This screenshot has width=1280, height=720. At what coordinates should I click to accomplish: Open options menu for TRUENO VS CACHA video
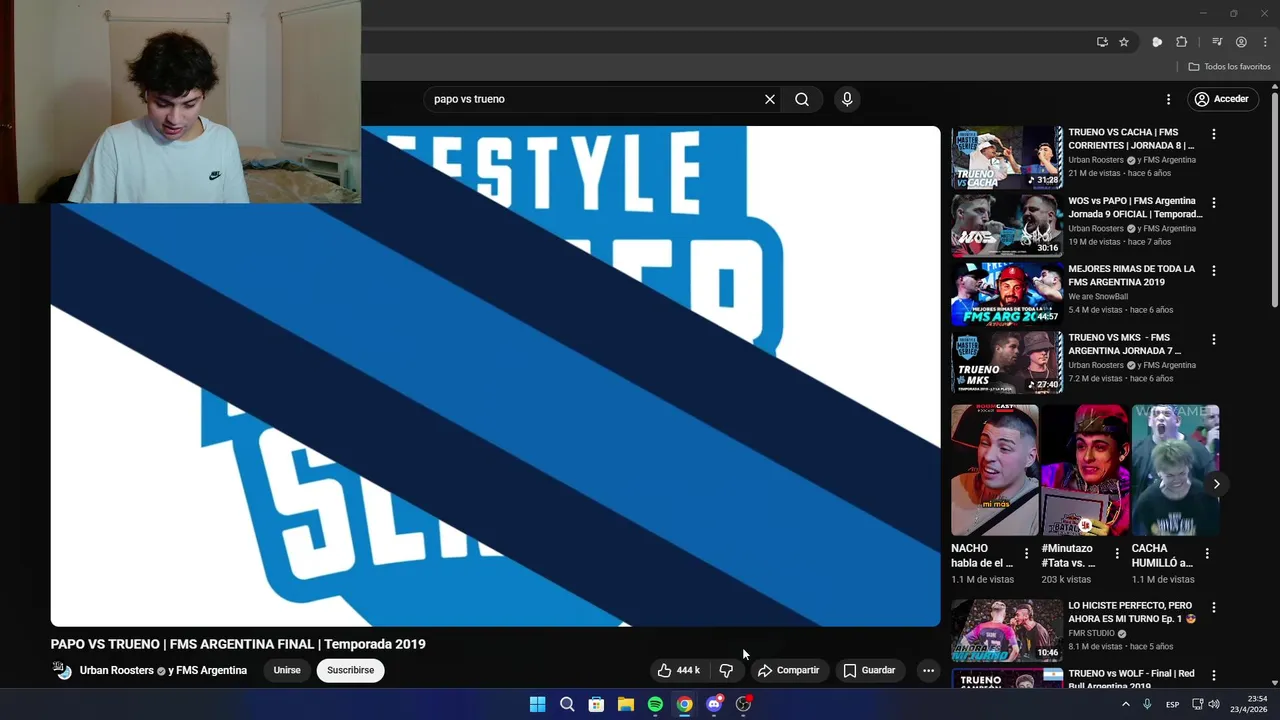[x=1214, y=134]
